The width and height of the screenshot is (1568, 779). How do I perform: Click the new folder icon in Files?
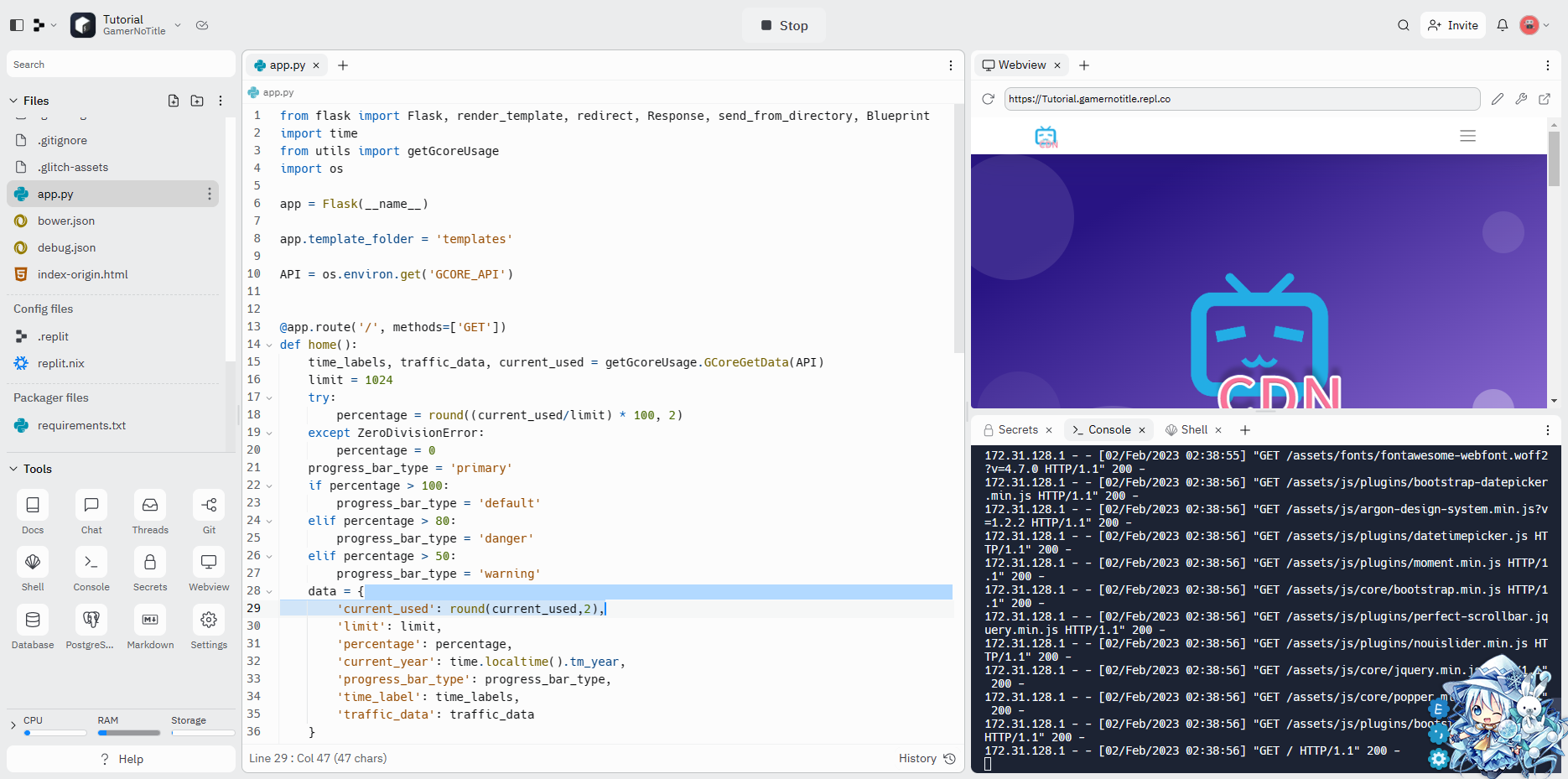point(197,101)
